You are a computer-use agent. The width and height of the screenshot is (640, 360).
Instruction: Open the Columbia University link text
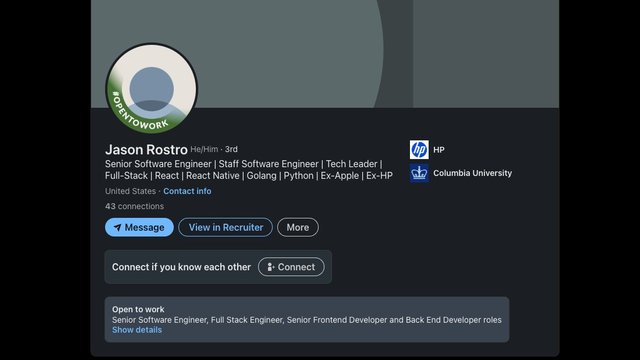pyautogui.click(x=472, y=173)
